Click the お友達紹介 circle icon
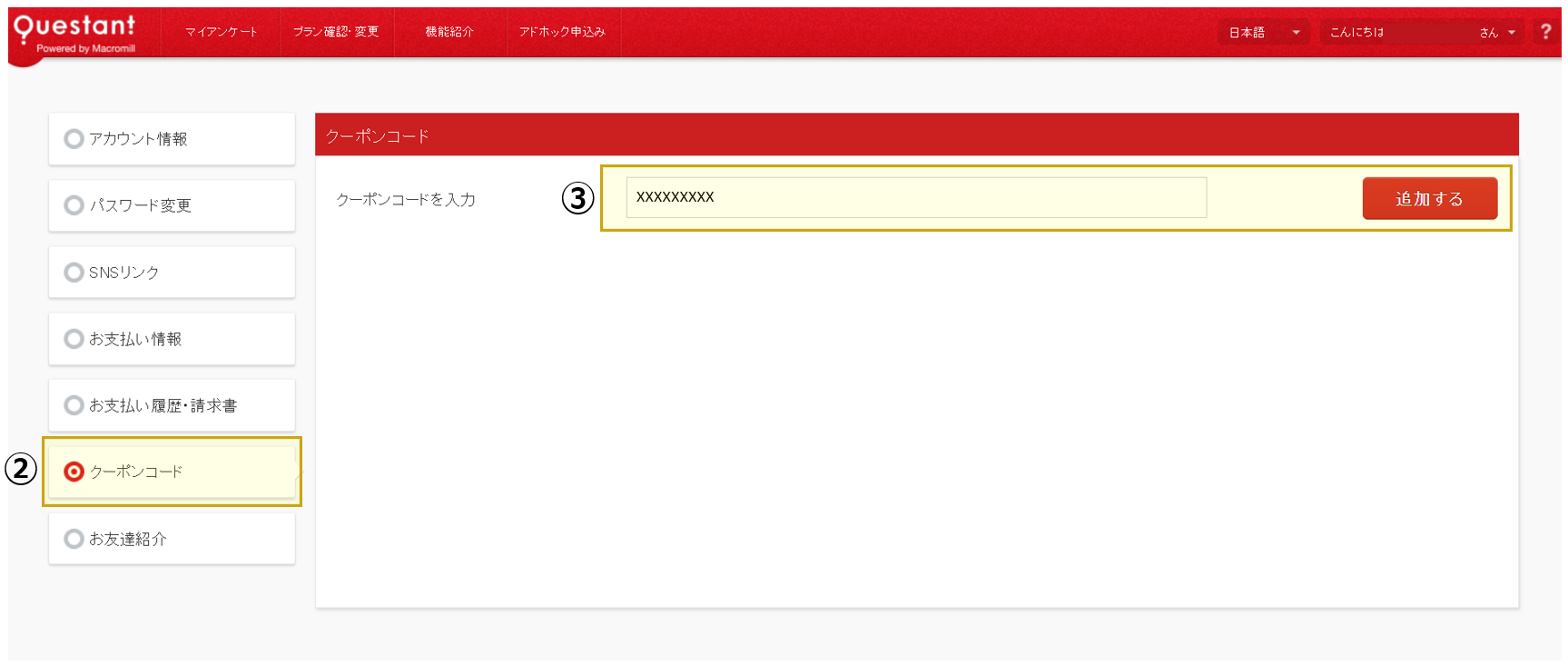The height and width of the screenshot is (666, 1568). [x=74, y=539]
